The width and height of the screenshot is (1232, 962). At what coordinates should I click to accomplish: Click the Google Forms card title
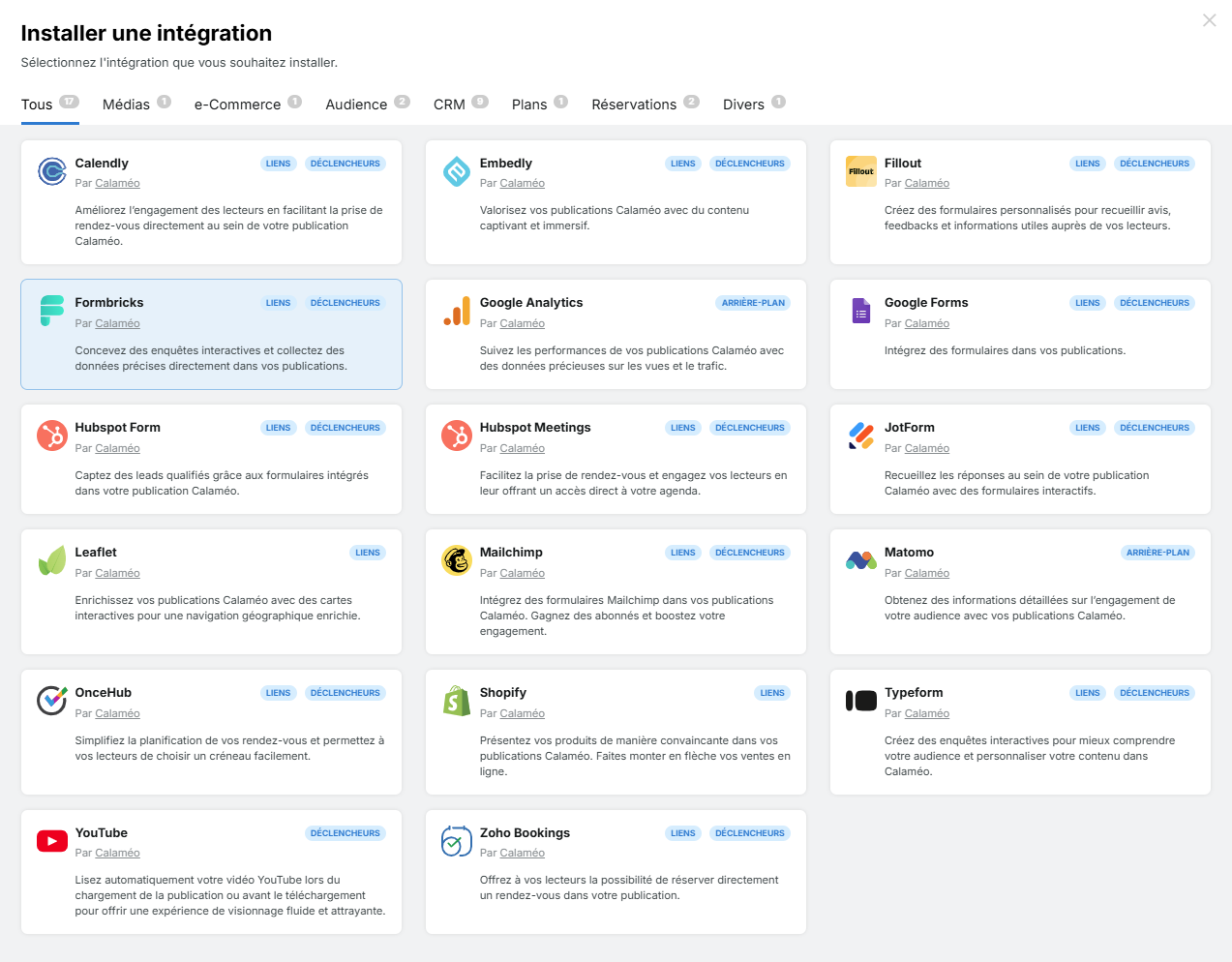(926, 302)
